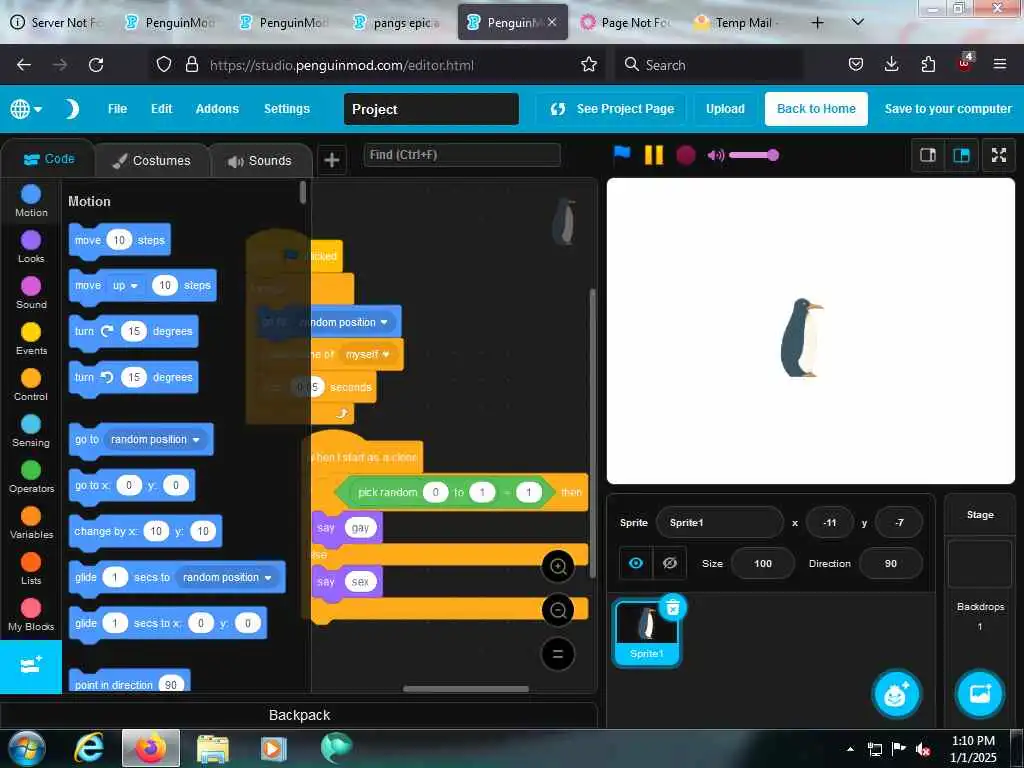
Task: Open Firefox downloads panel
Action: coord(891,64)
